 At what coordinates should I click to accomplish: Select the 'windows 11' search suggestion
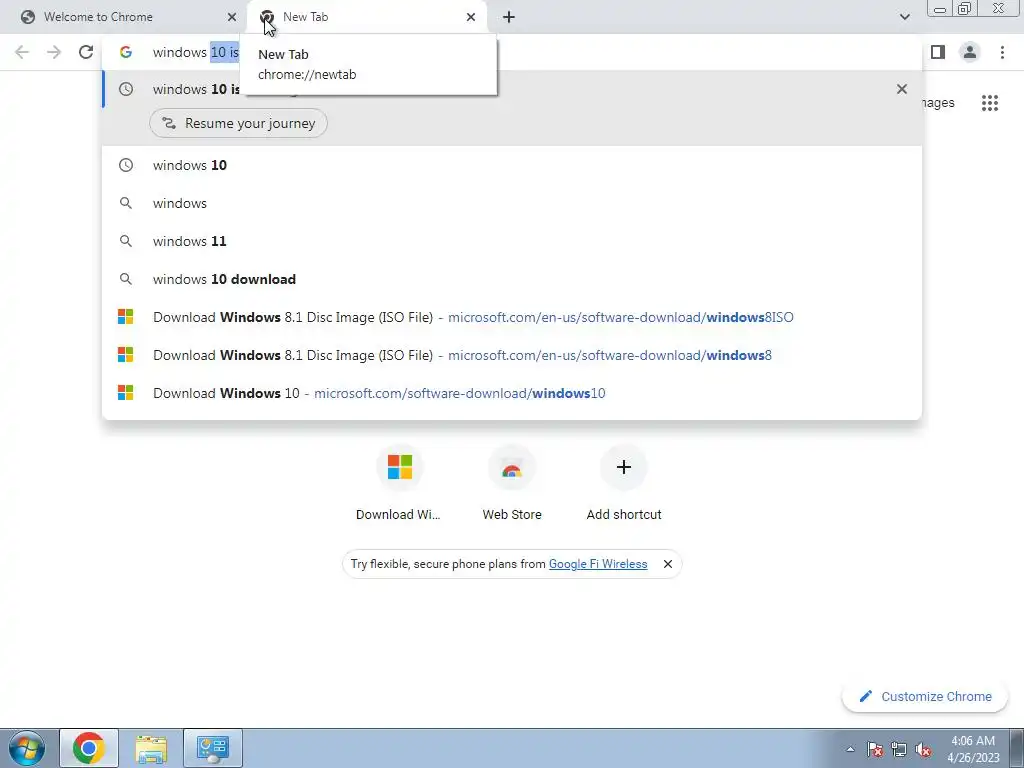coord(512,241)
